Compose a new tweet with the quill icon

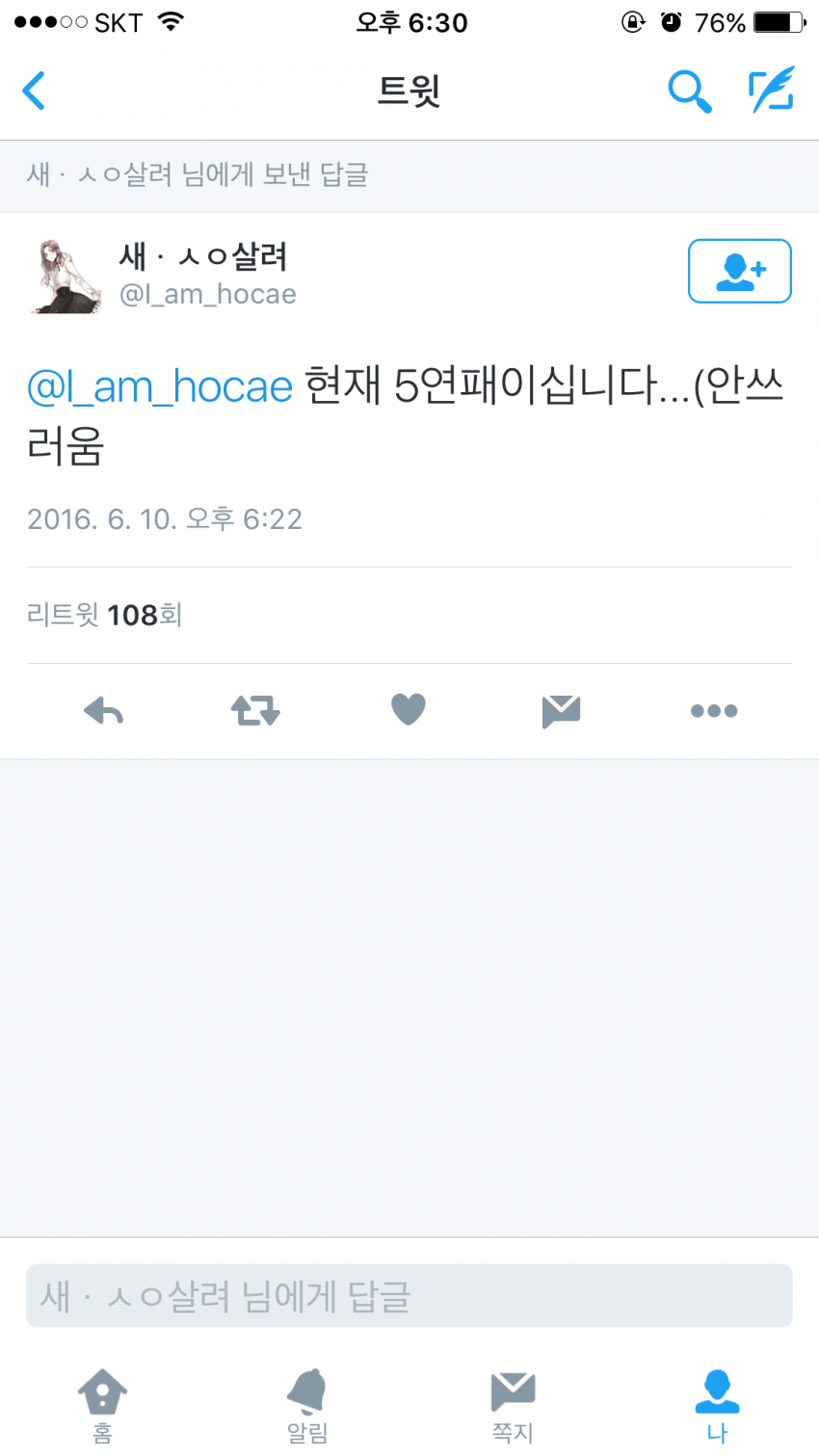tap(773, 90)
